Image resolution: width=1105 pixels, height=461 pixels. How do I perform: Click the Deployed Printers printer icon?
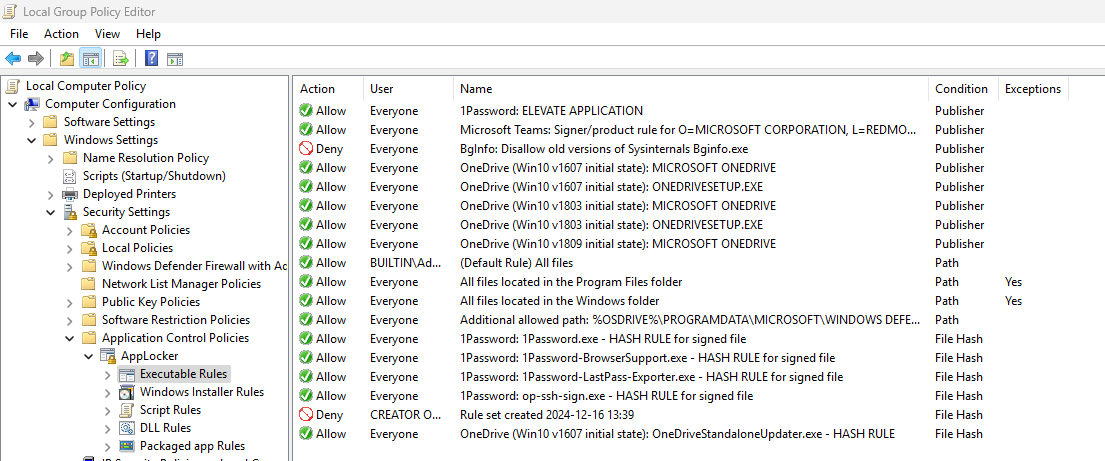(x=70, y=194)
